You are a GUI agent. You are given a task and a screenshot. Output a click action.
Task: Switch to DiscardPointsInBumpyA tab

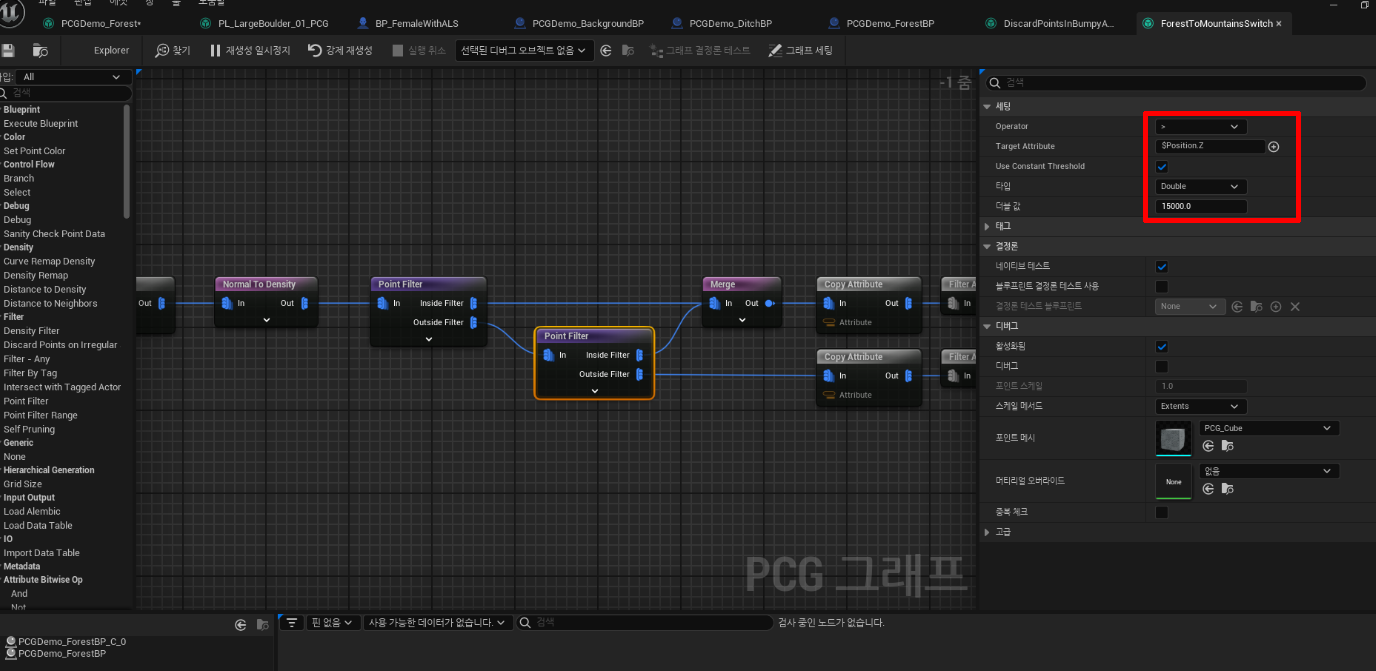pos(1058,23)
